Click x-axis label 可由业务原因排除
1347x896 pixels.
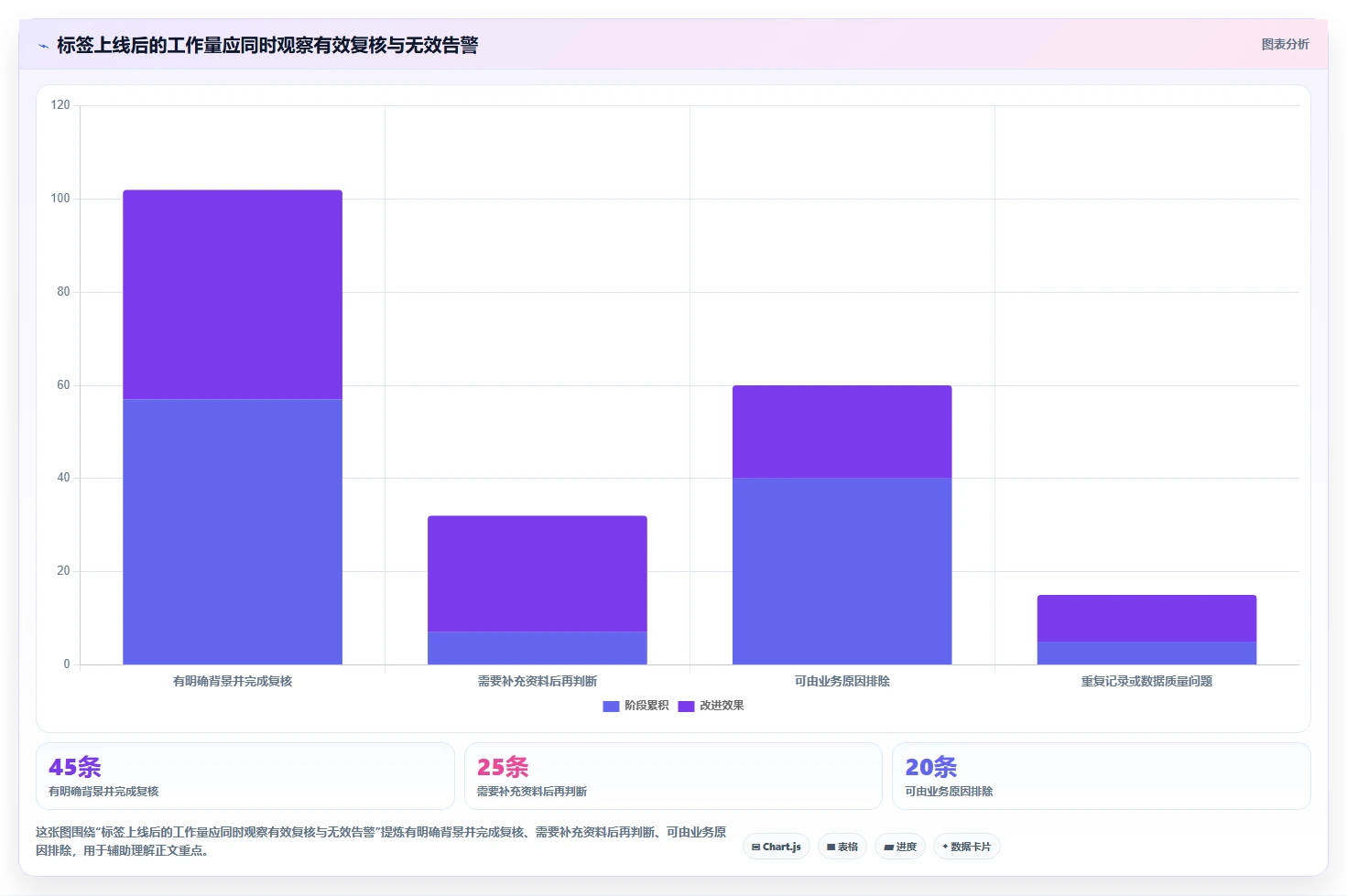[x=842, y=681]
